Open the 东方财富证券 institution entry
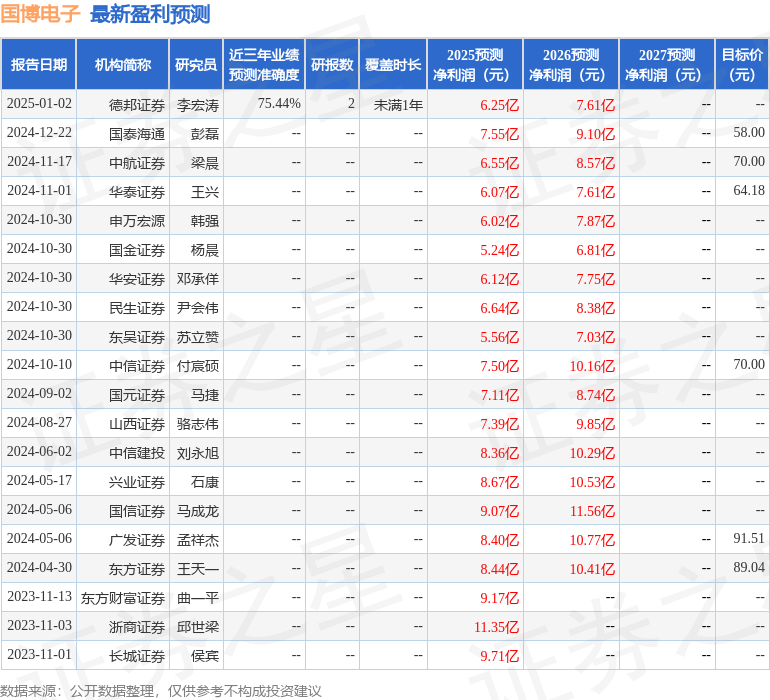 (x=123, y=598)
